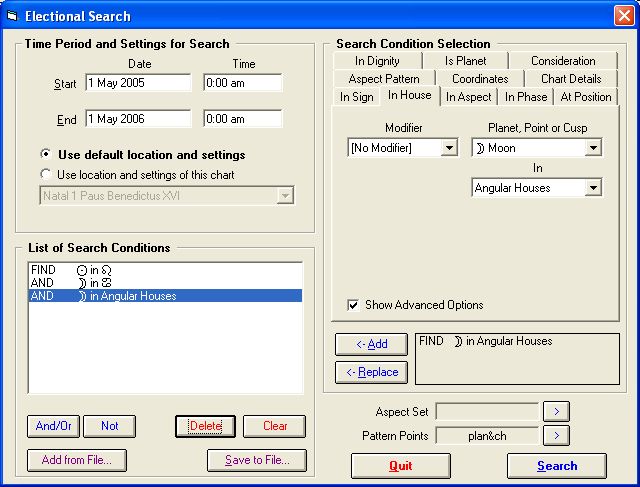Close the Electional Search window

(622, 16)
